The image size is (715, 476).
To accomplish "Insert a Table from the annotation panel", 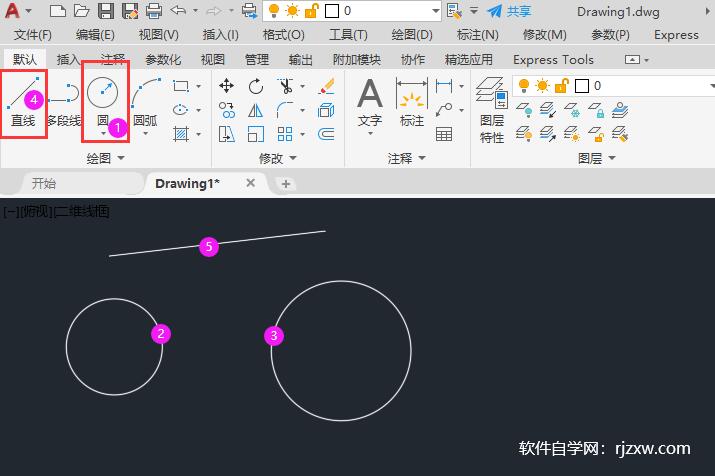I will tap(444, 134).
